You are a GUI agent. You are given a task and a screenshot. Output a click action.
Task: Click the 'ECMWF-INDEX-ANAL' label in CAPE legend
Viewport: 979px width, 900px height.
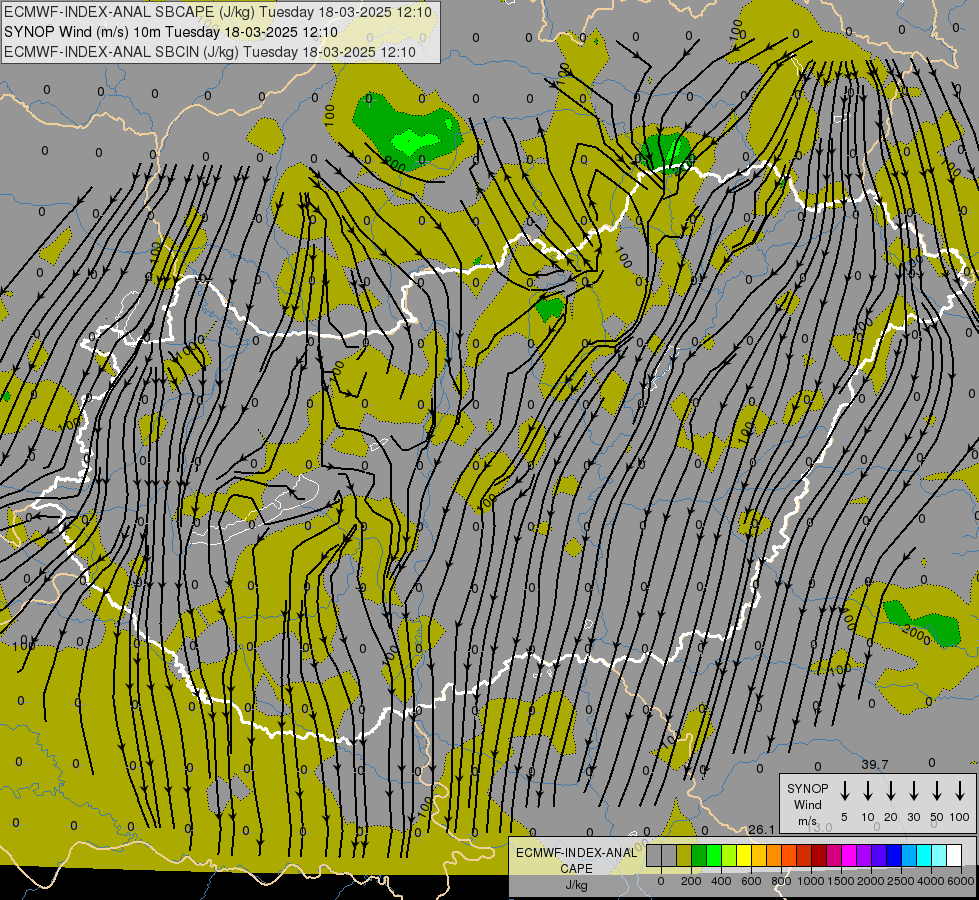(x=576, y=853)
